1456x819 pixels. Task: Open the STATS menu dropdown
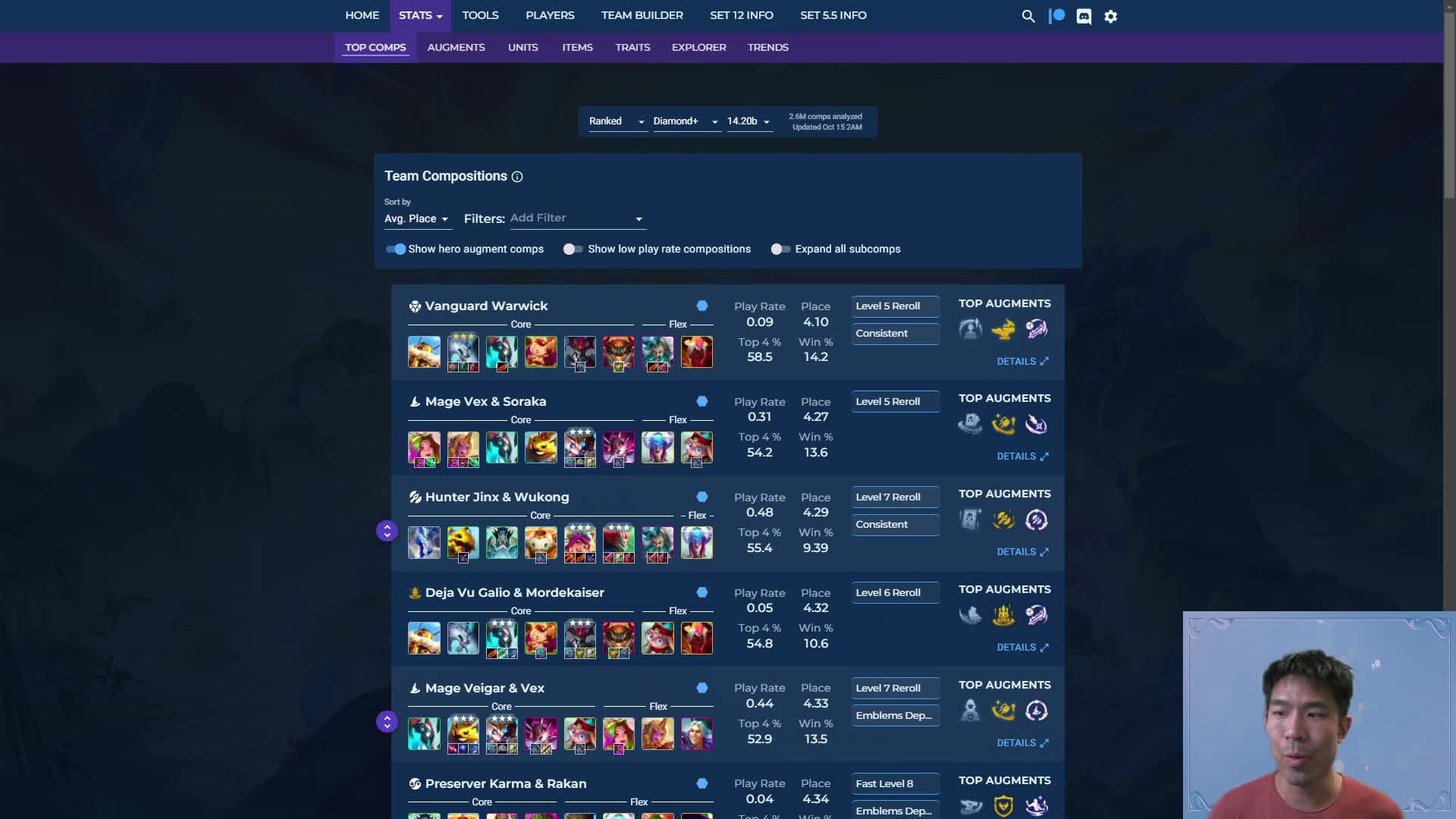(x=421, y=16)
